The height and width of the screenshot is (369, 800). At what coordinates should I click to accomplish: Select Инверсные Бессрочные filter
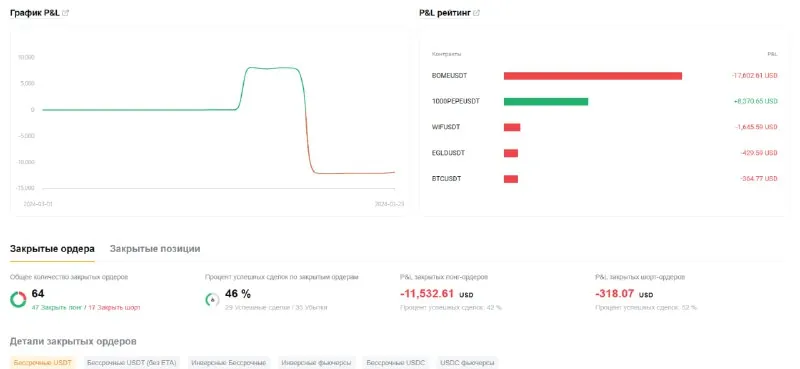229,363
